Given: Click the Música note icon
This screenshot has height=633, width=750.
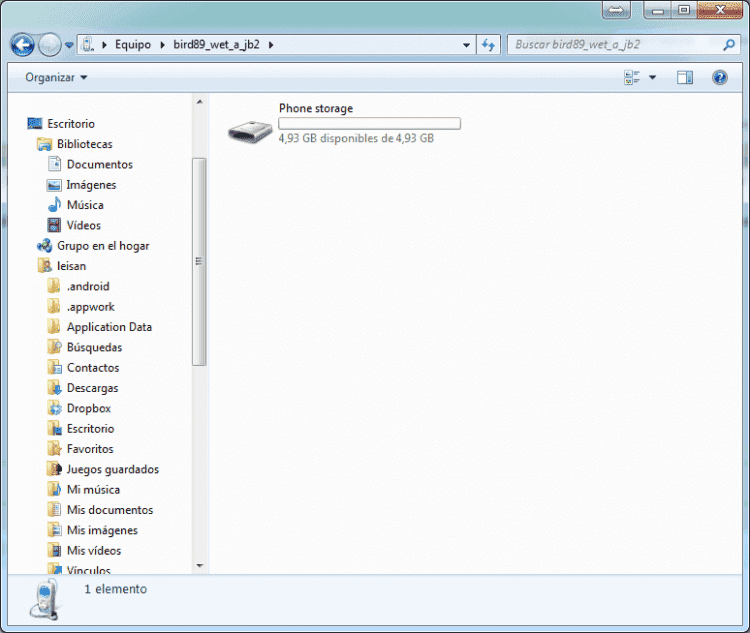Looking at the screenshot, I should click(x=55, y=205).
